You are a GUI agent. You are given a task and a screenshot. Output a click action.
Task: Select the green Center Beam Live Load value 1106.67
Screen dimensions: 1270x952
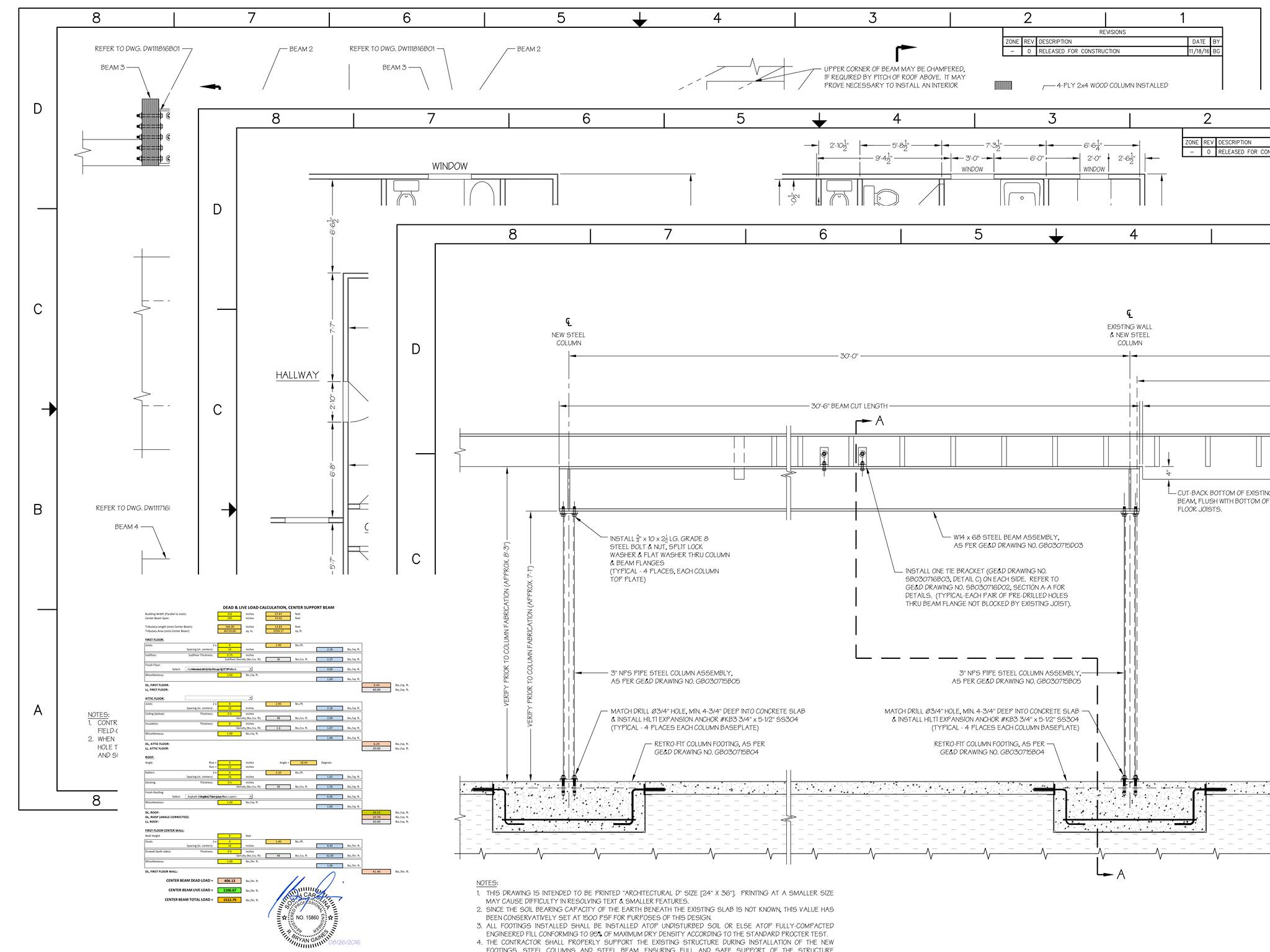pos(229,890)
